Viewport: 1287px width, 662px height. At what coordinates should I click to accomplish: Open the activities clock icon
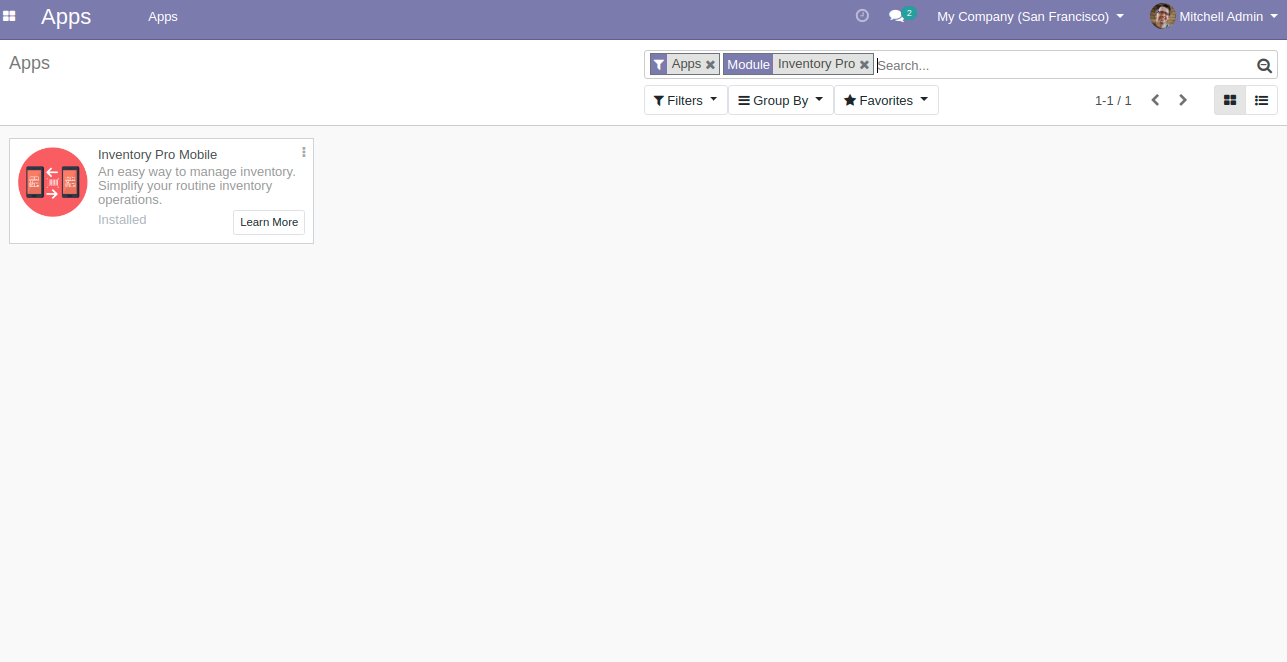862,15
